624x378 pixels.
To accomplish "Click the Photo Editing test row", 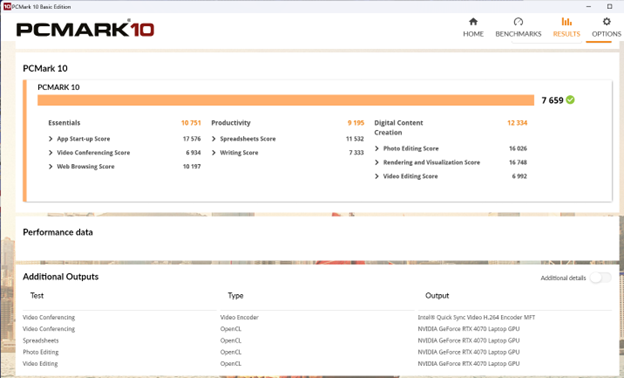I will [x=41, y=352].
